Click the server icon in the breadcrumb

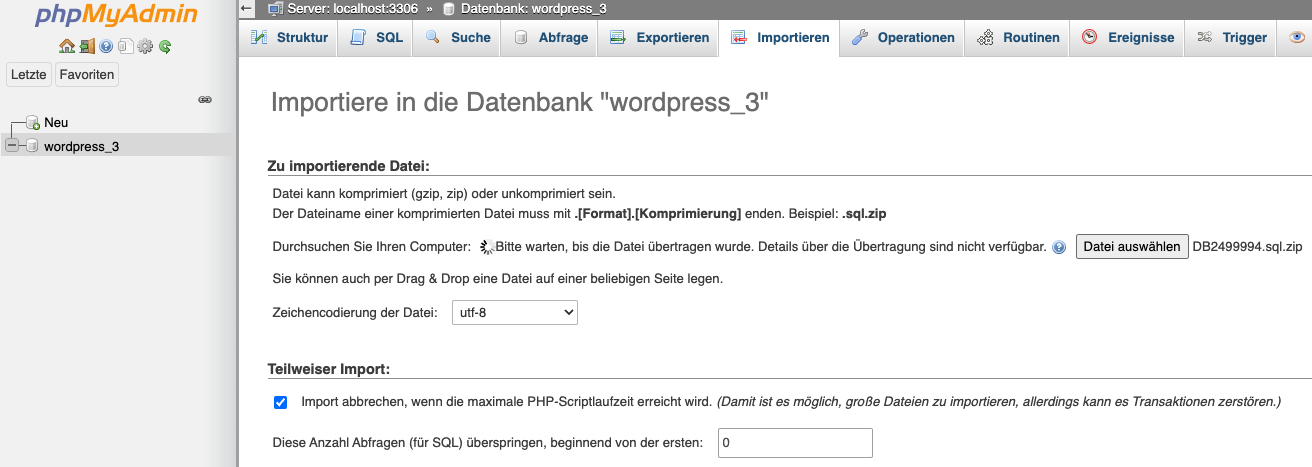pos(275,8)
